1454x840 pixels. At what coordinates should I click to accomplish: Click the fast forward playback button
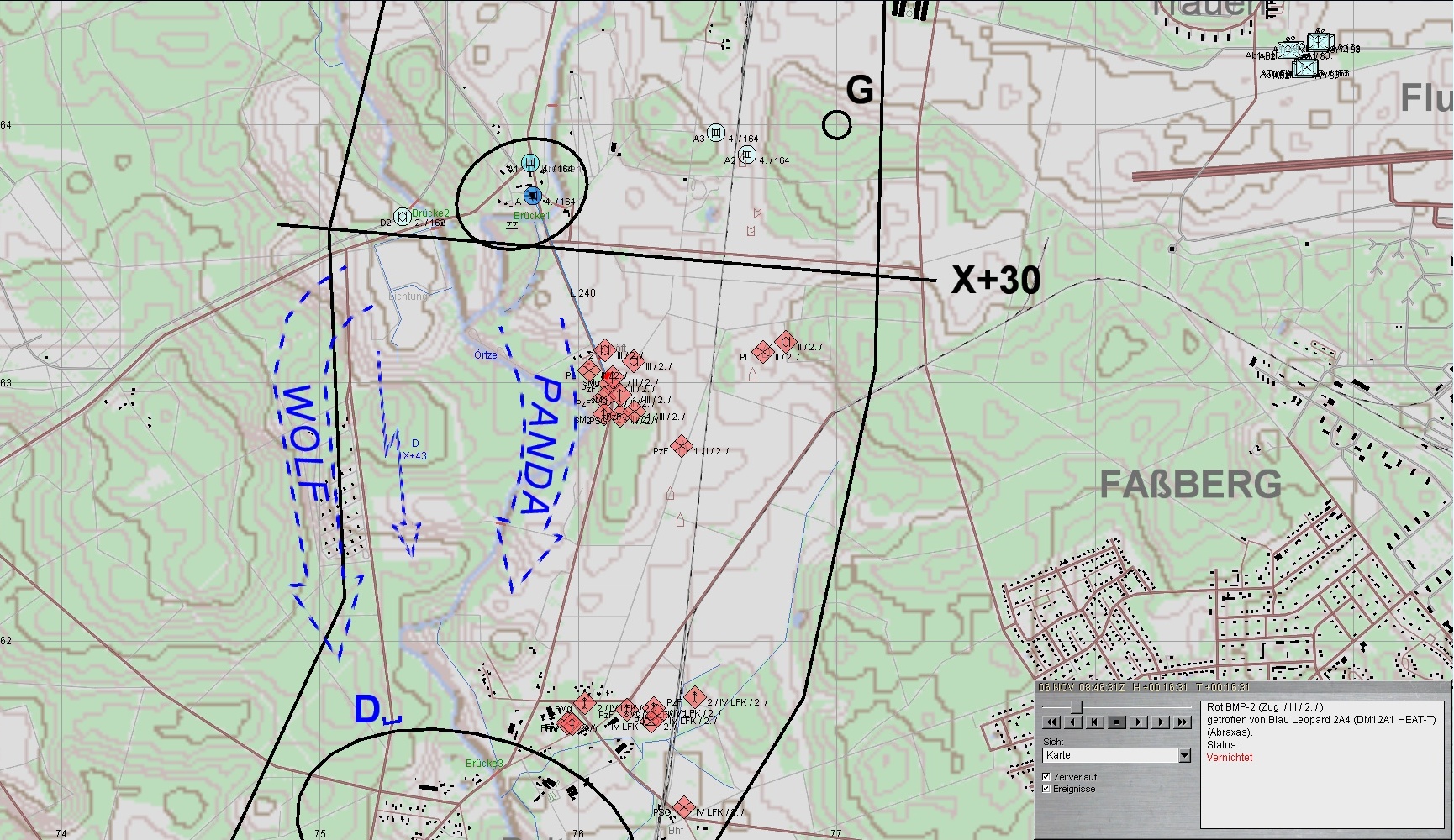click(1182, 722)
